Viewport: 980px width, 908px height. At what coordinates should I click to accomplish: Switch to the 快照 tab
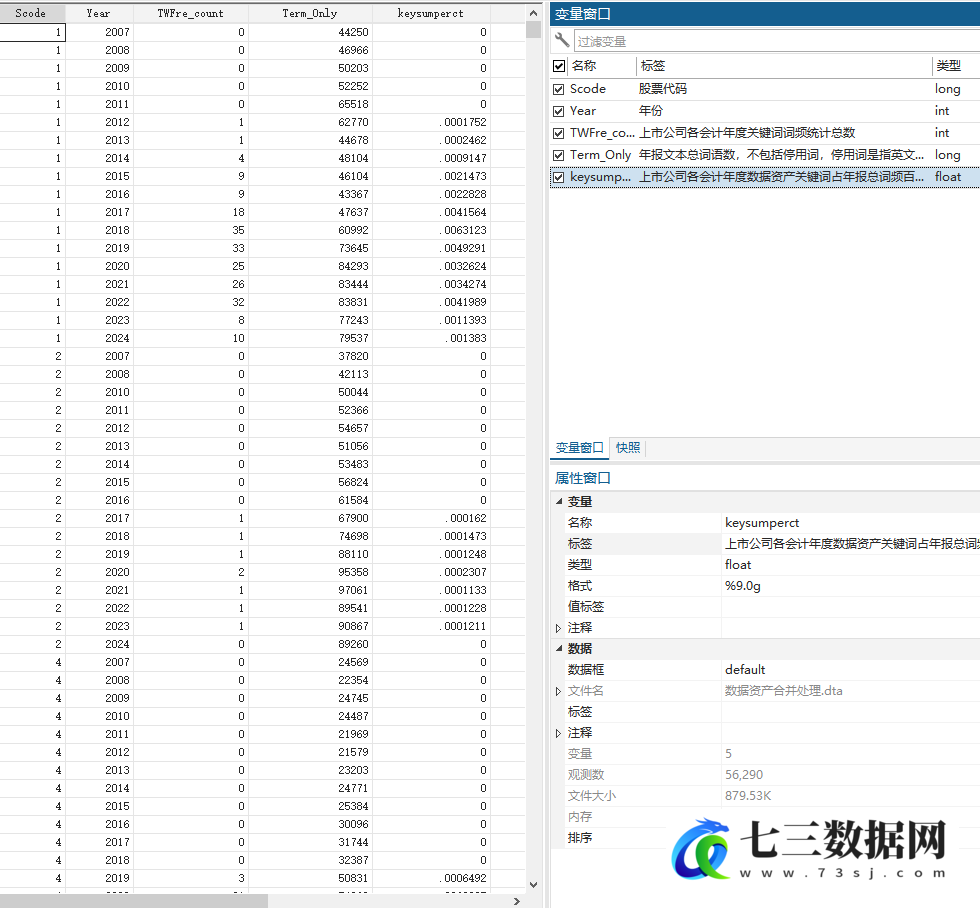(628, 447)
